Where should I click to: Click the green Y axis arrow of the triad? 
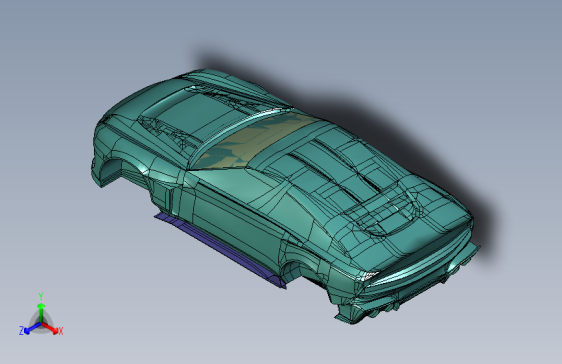tap(41, 312)
